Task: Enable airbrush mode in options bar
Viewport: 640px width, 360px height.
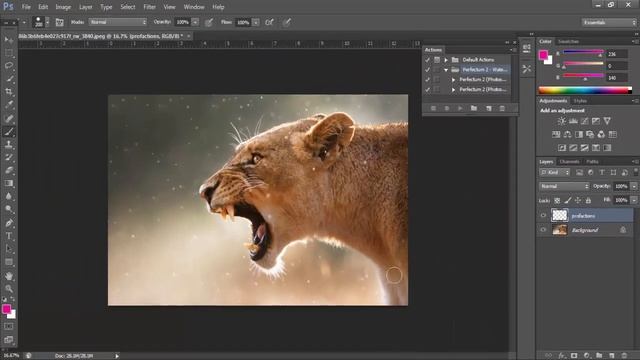Action: 269,22
